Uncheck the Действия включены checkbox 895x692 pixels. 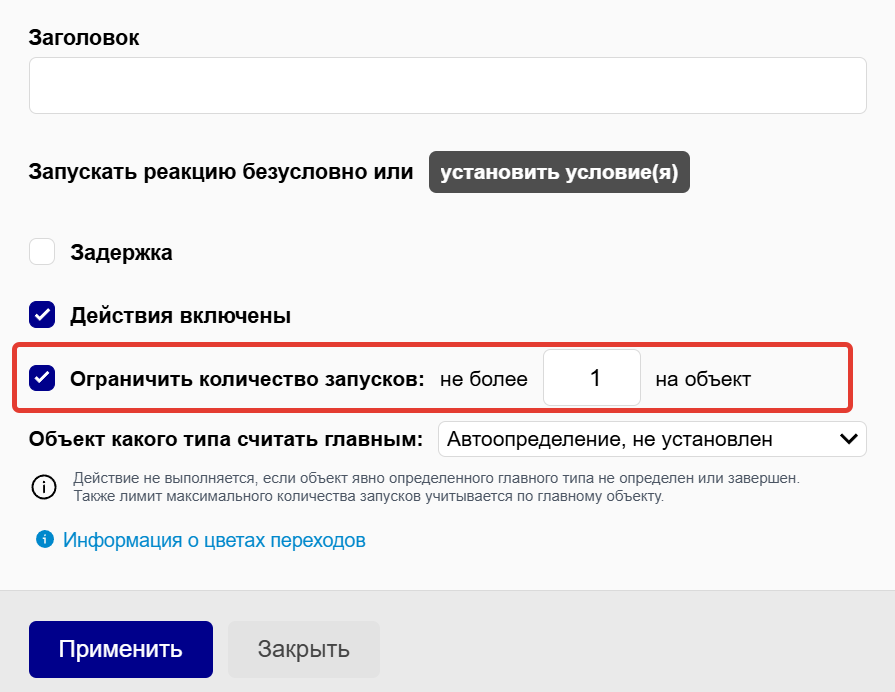pyautogui.click(x=42, y=315)
